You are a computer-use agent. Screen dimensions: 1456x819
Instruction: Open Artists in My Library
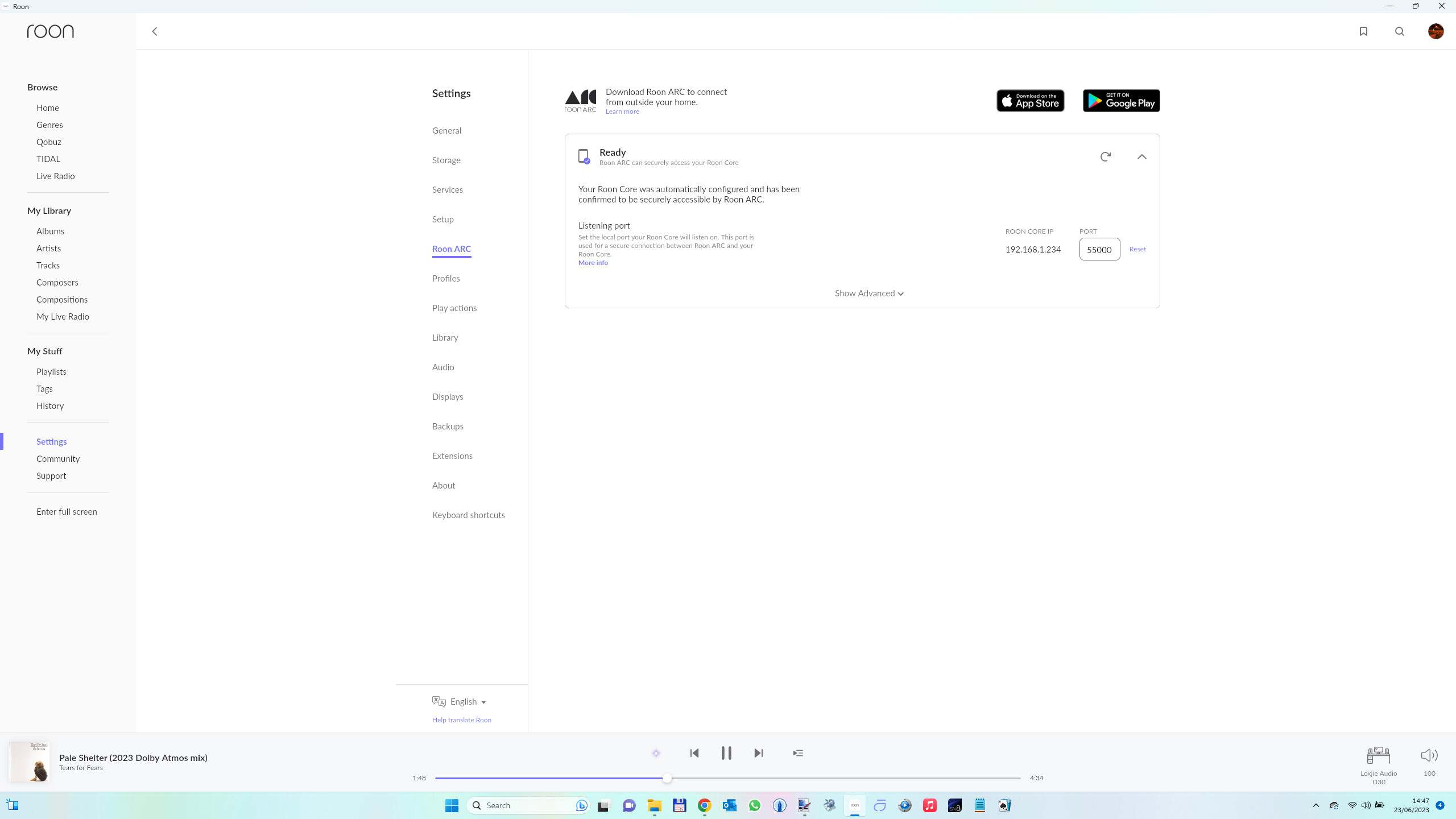pyautogui.click(x=48, y=249)
